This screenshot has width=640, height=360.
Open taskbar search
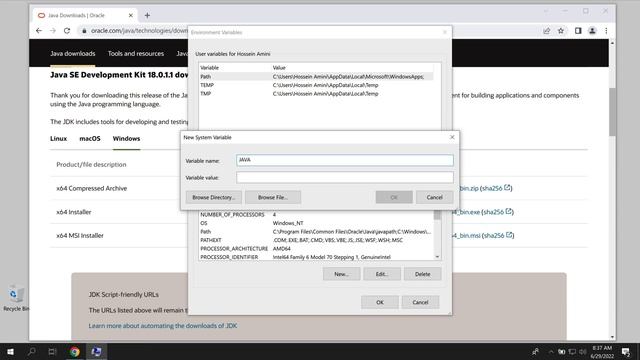(x=31, y=351)
